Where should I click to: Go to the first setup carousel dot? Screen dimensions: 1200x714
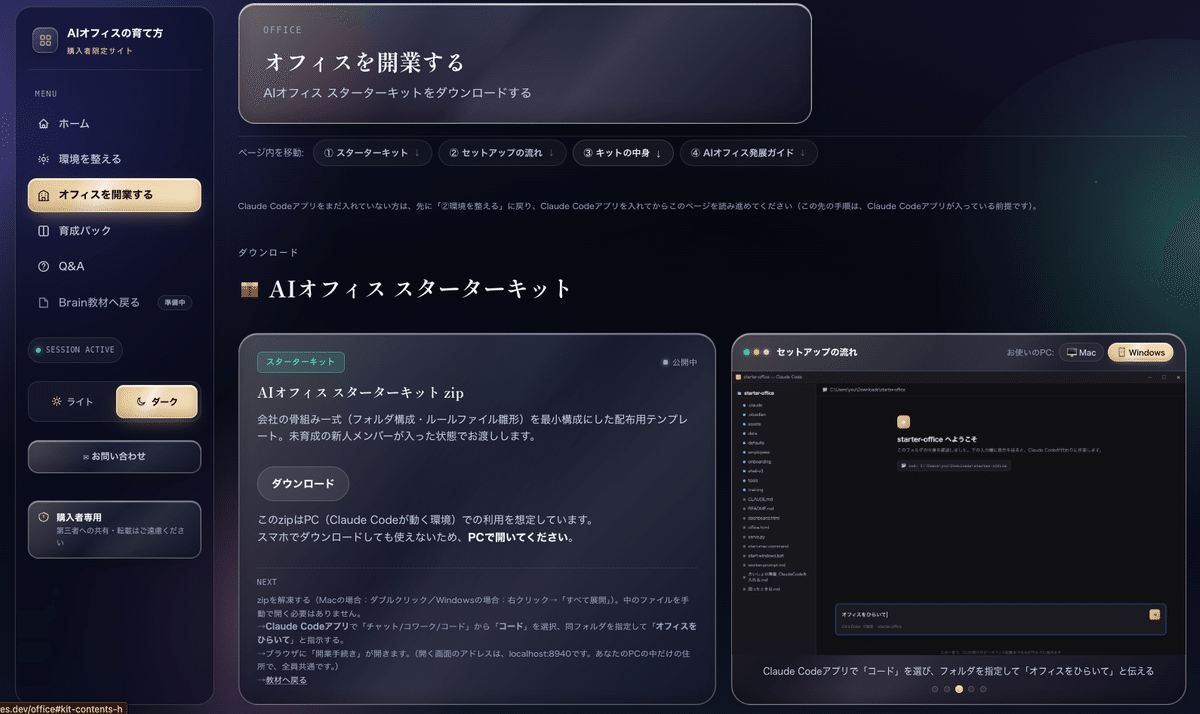click(x=935, y=689)
